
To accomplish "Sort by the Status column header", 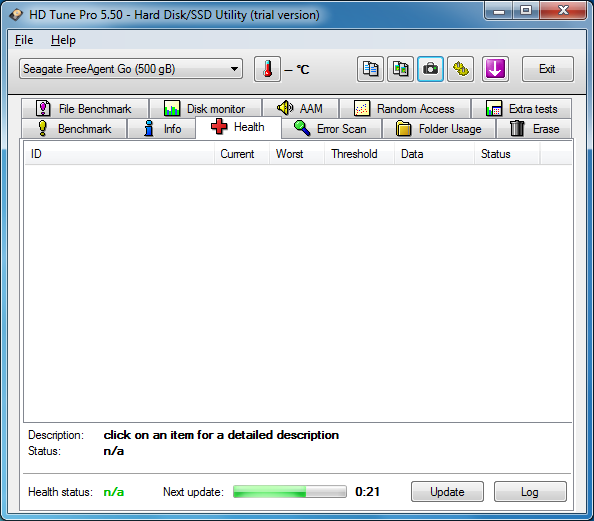I will [x=507, y=154].
